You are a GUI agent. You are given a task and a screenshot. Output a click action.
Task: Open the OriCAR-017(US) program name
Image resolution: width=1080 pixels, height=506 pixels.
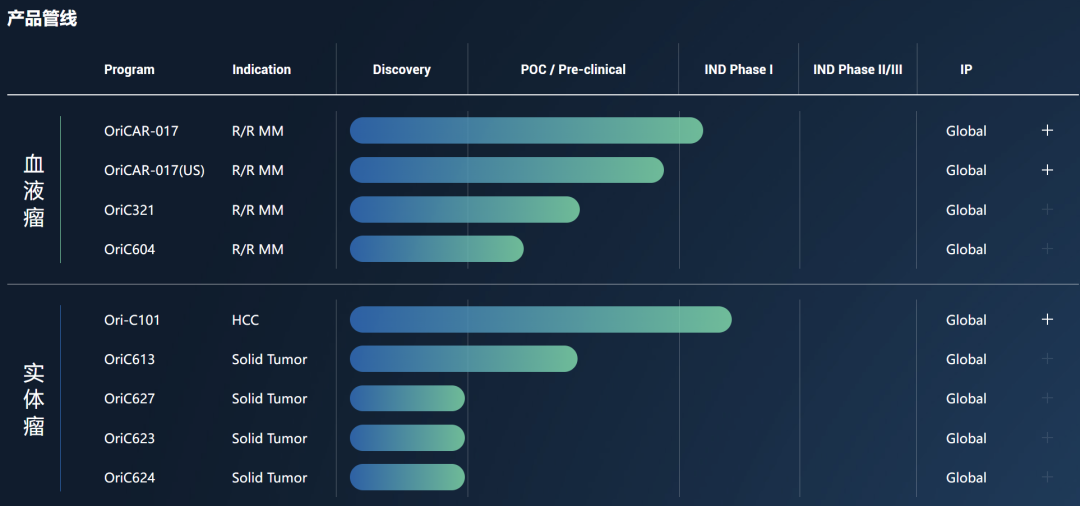pyautogui.click(x=154, y=171)
